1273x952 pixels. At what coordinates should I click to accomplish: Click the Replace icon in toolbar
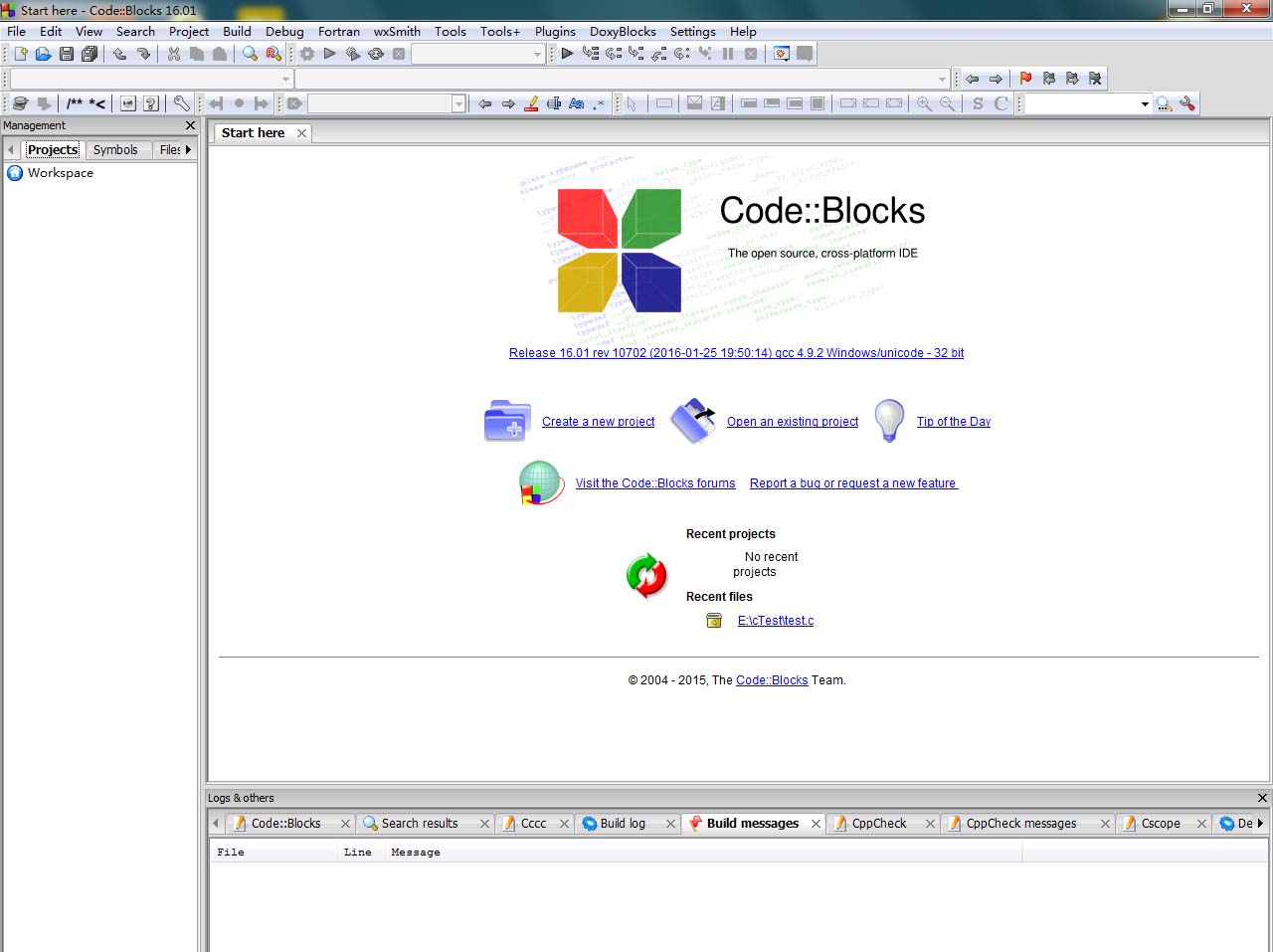pos(273,54)
